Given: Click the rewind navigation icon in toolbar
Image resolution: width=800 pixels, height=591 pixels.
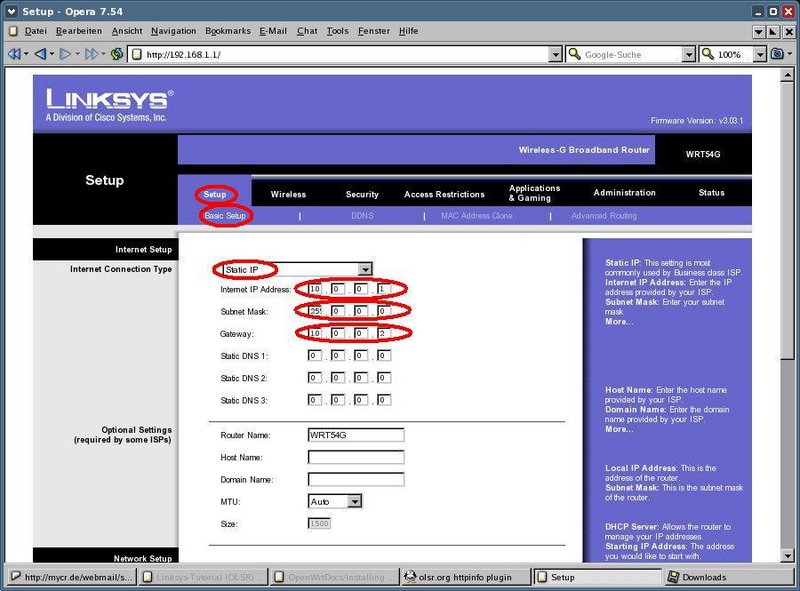Looking at the screenshot, I should tap(14, 54).
